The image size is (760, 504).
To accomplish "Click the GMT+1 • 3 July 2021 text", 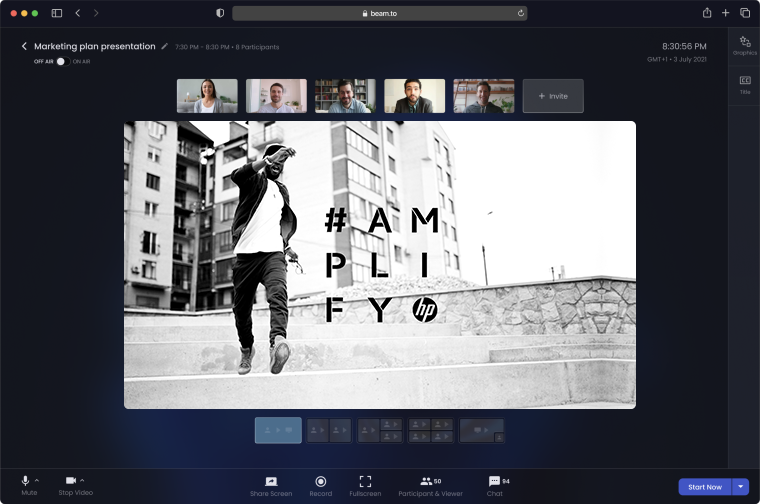I will point(677,60).
